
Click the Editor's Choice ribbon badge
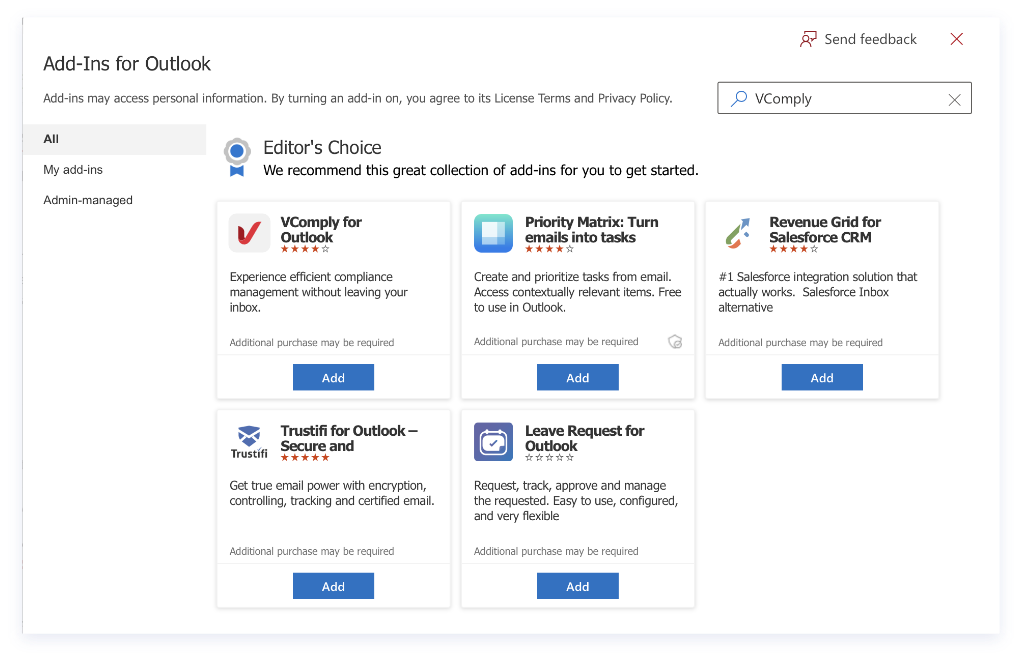(237, 157)
